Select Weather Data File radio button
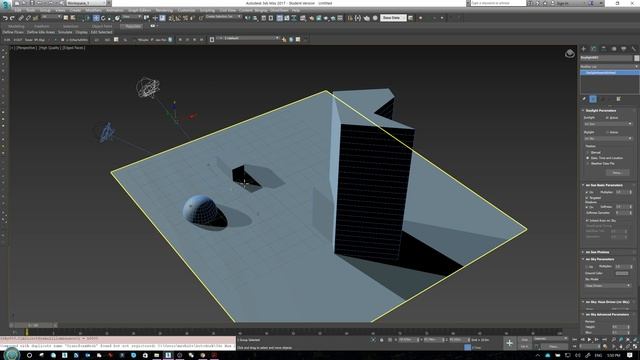Viewport: 640px width, 360px height. (x=588, y=164)
